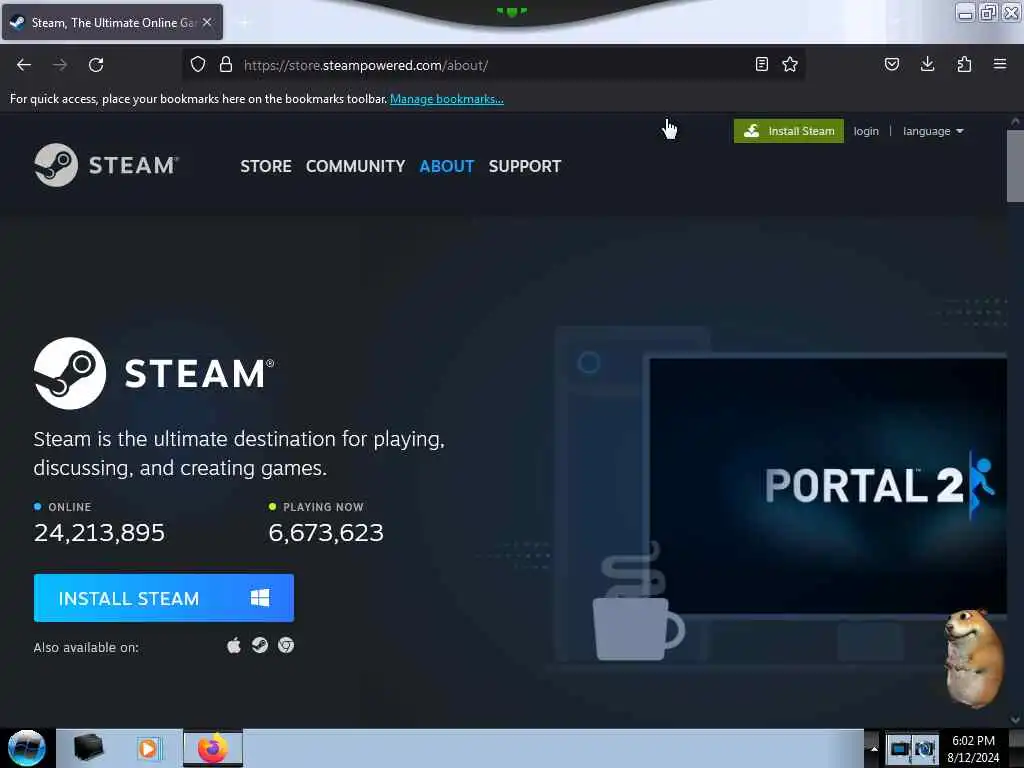The height and width of the screenshot is (768, 1024).
Task: Go back using the browser back arrow
Action: coord(24,65)
